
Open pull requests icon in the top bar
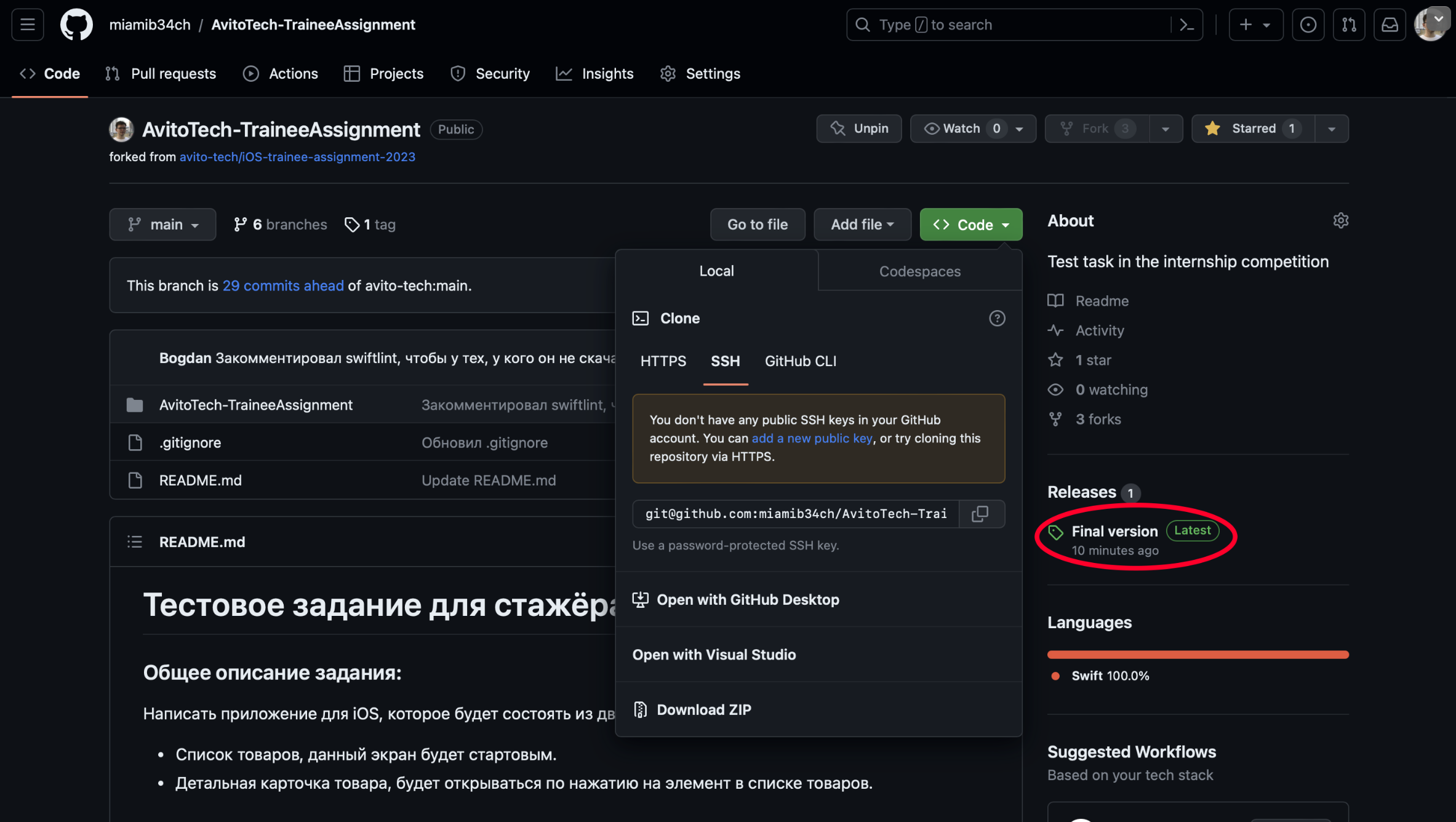1349,25
